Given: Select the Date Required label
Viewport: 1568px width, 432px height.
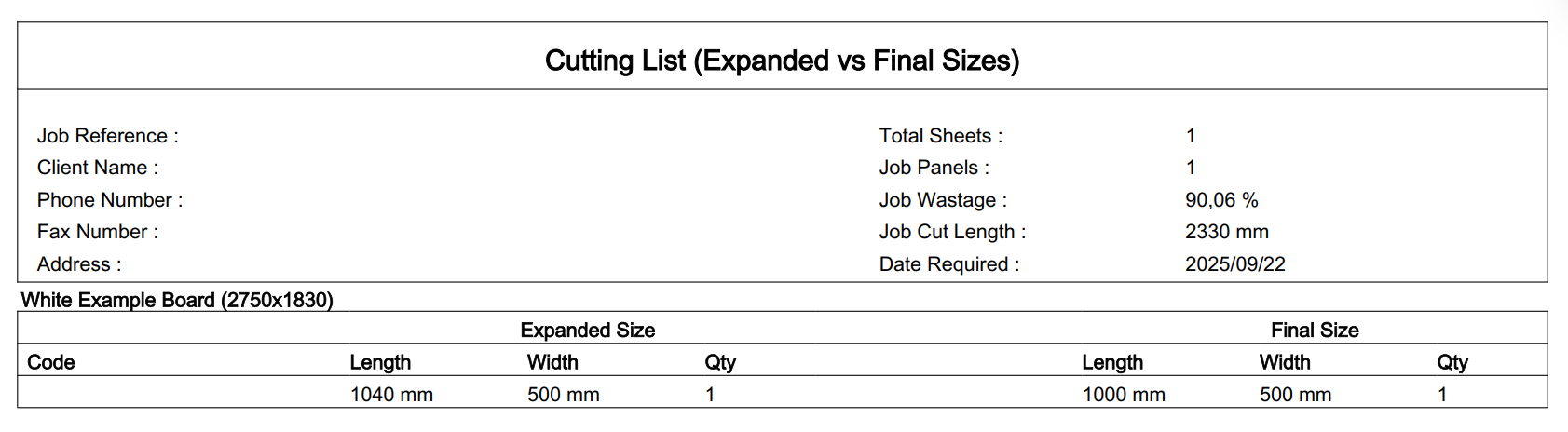Looking at the screenshot, I should (x=948, y=264).
